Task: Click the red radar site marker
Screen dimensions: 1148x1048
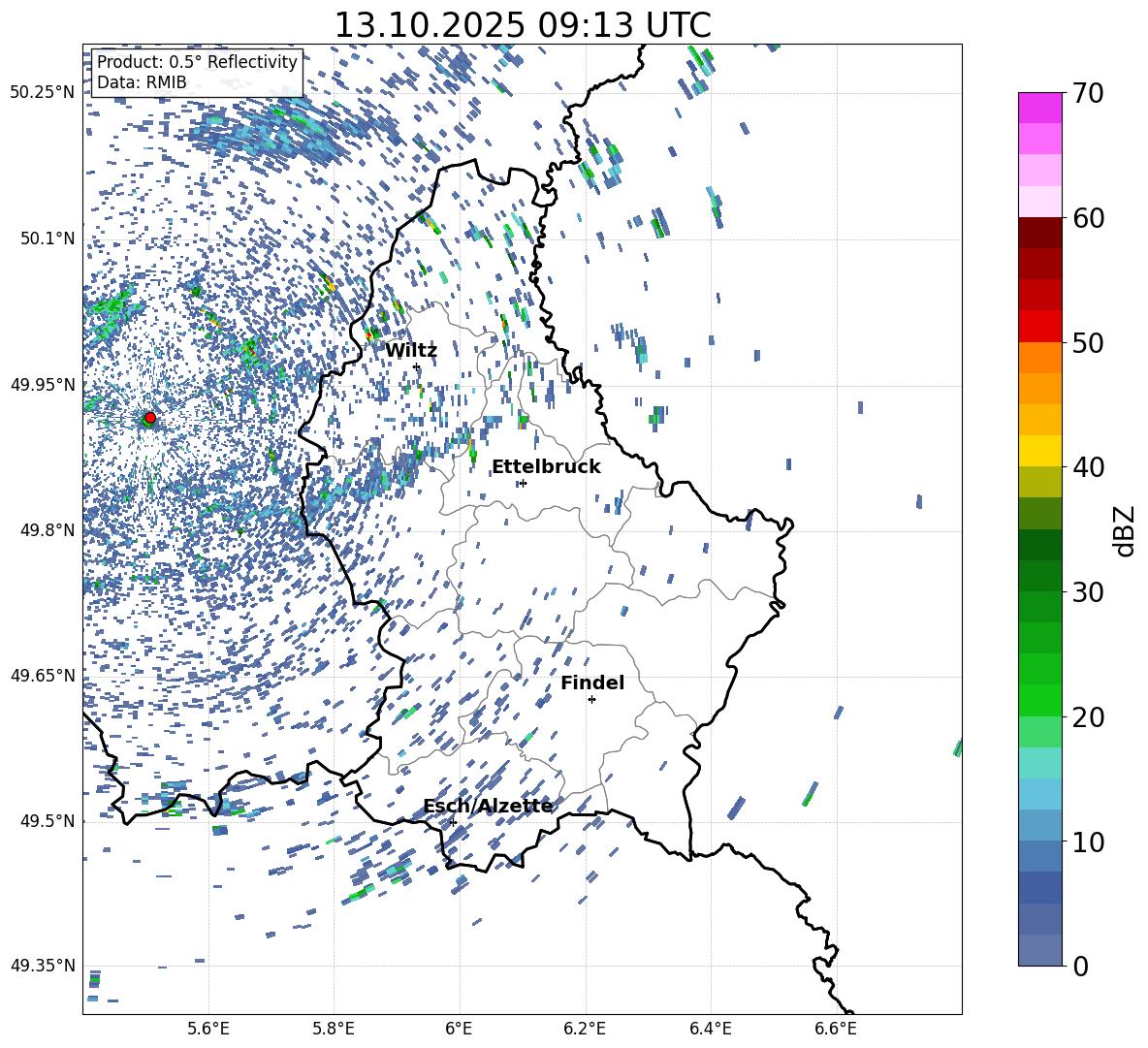Action: 149,418
